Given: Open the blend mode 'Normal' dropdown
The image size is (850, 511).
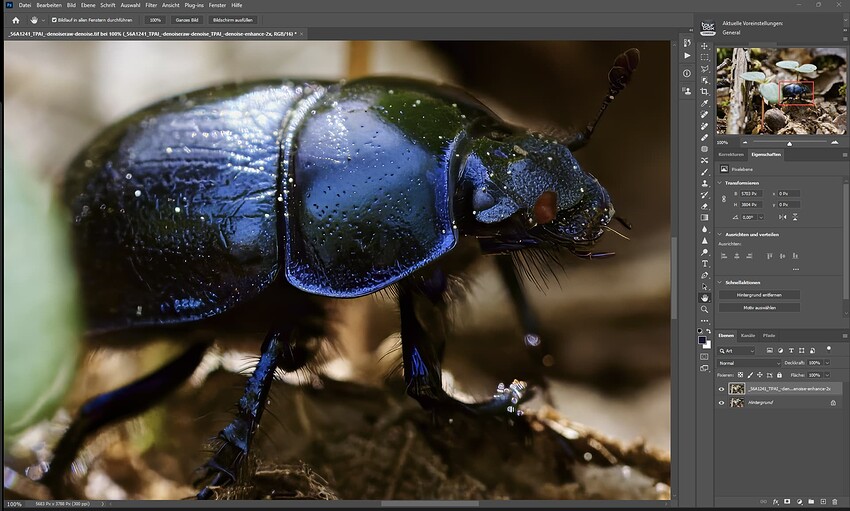Looking at the screenshot, I should 748,362.
